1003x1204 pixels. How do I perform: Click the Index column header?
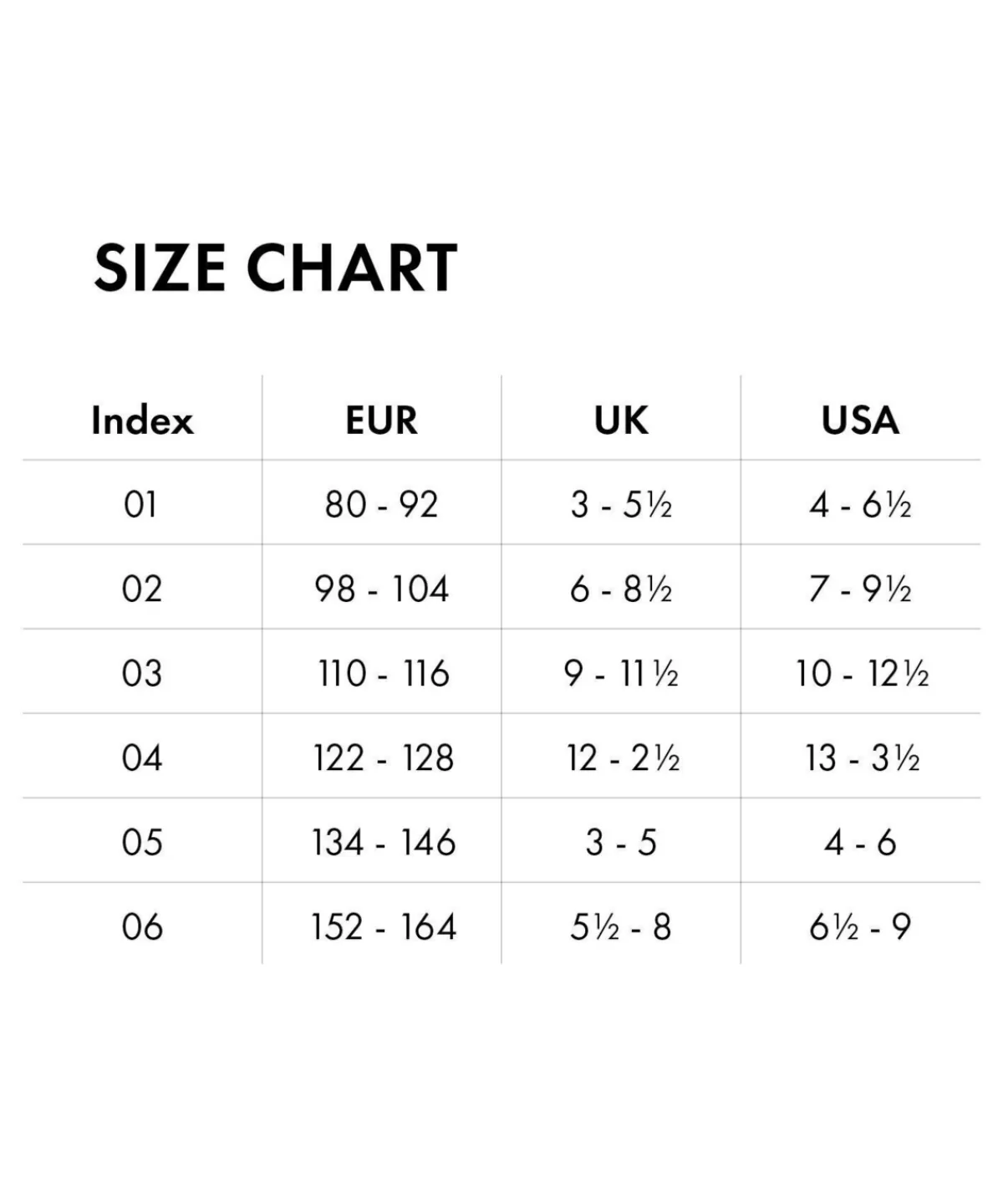pos(142,420)
